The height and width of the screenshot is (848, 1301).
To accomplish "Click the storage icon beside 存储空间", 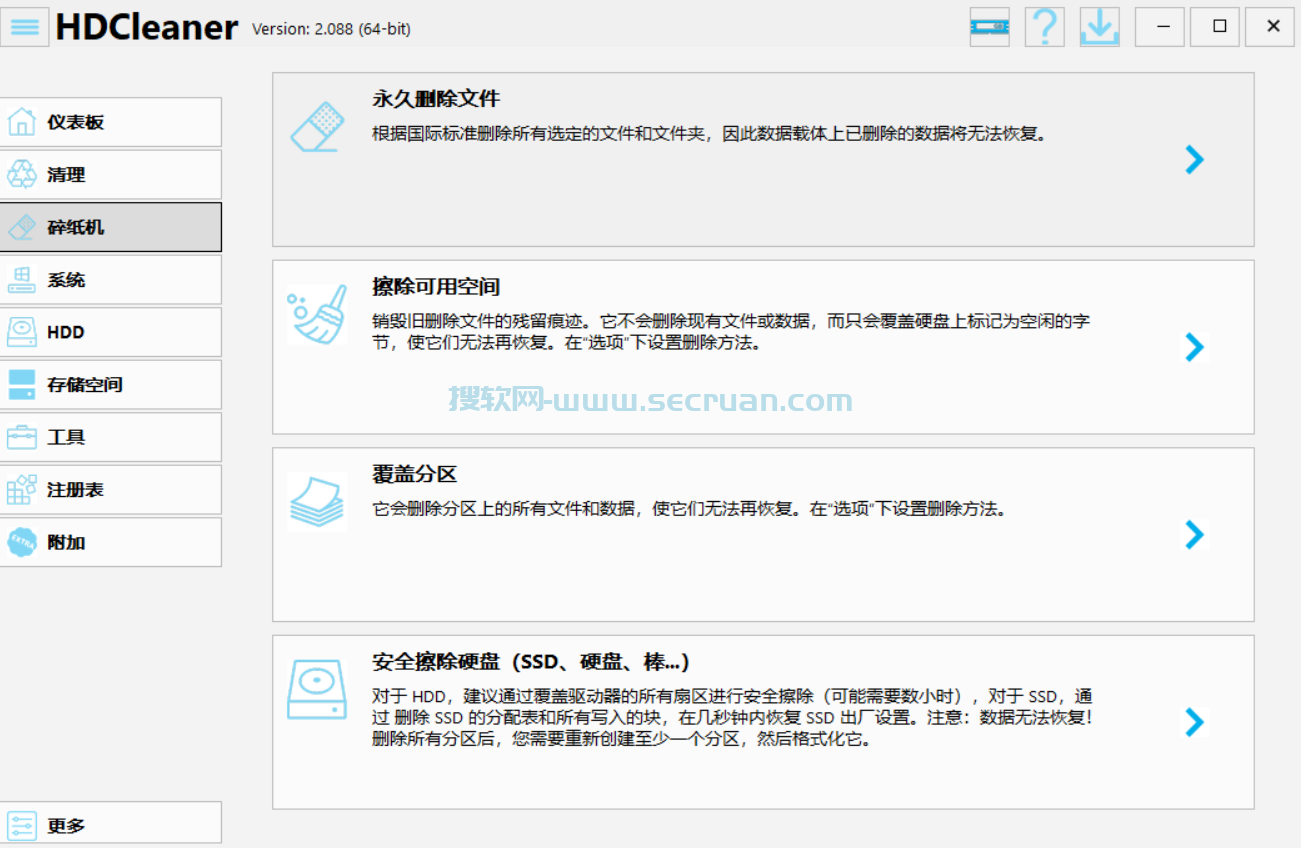I will point(22,385).
